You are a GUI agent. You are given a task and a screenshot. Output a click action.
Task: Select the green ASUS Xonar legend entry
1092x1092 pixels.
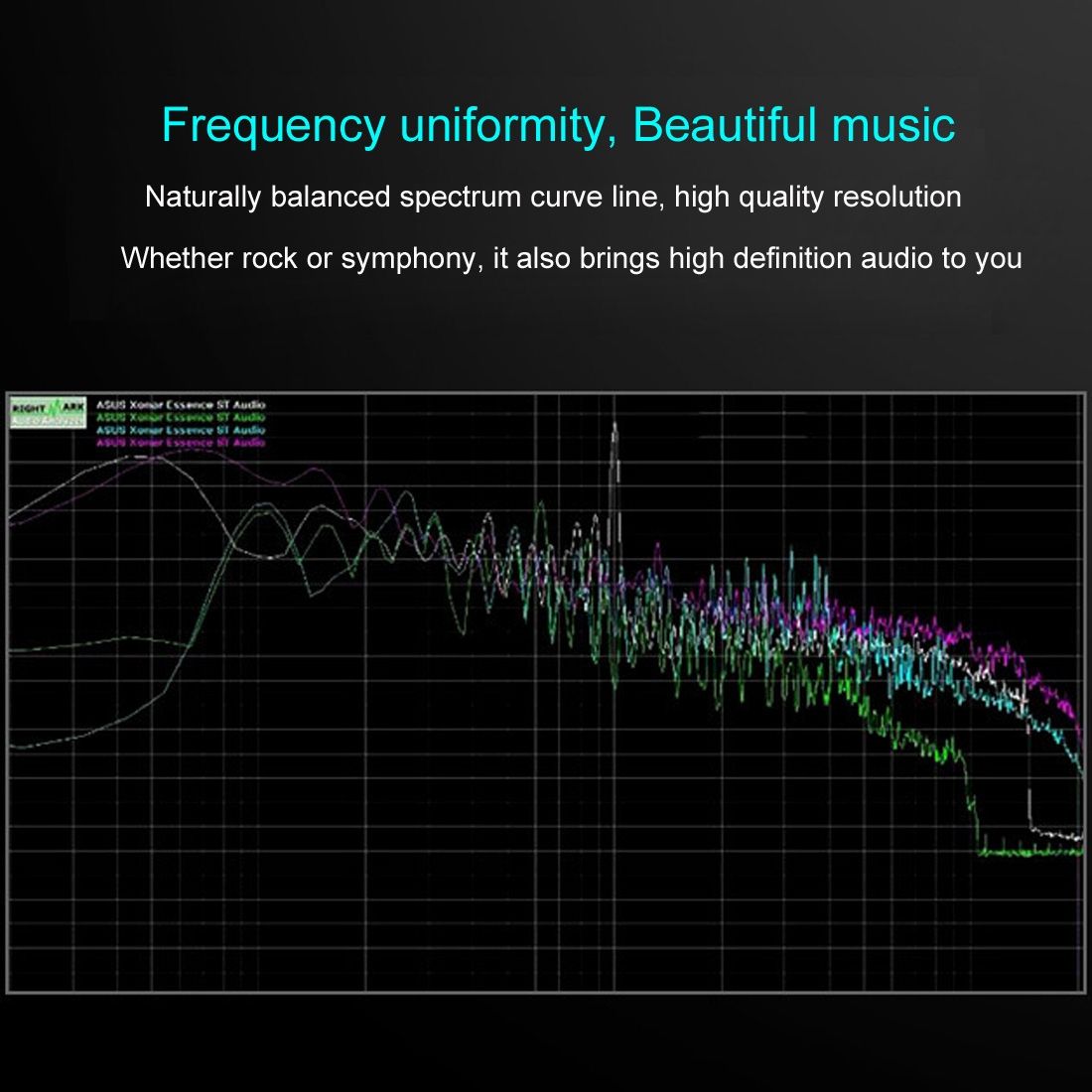coord(181,418)
